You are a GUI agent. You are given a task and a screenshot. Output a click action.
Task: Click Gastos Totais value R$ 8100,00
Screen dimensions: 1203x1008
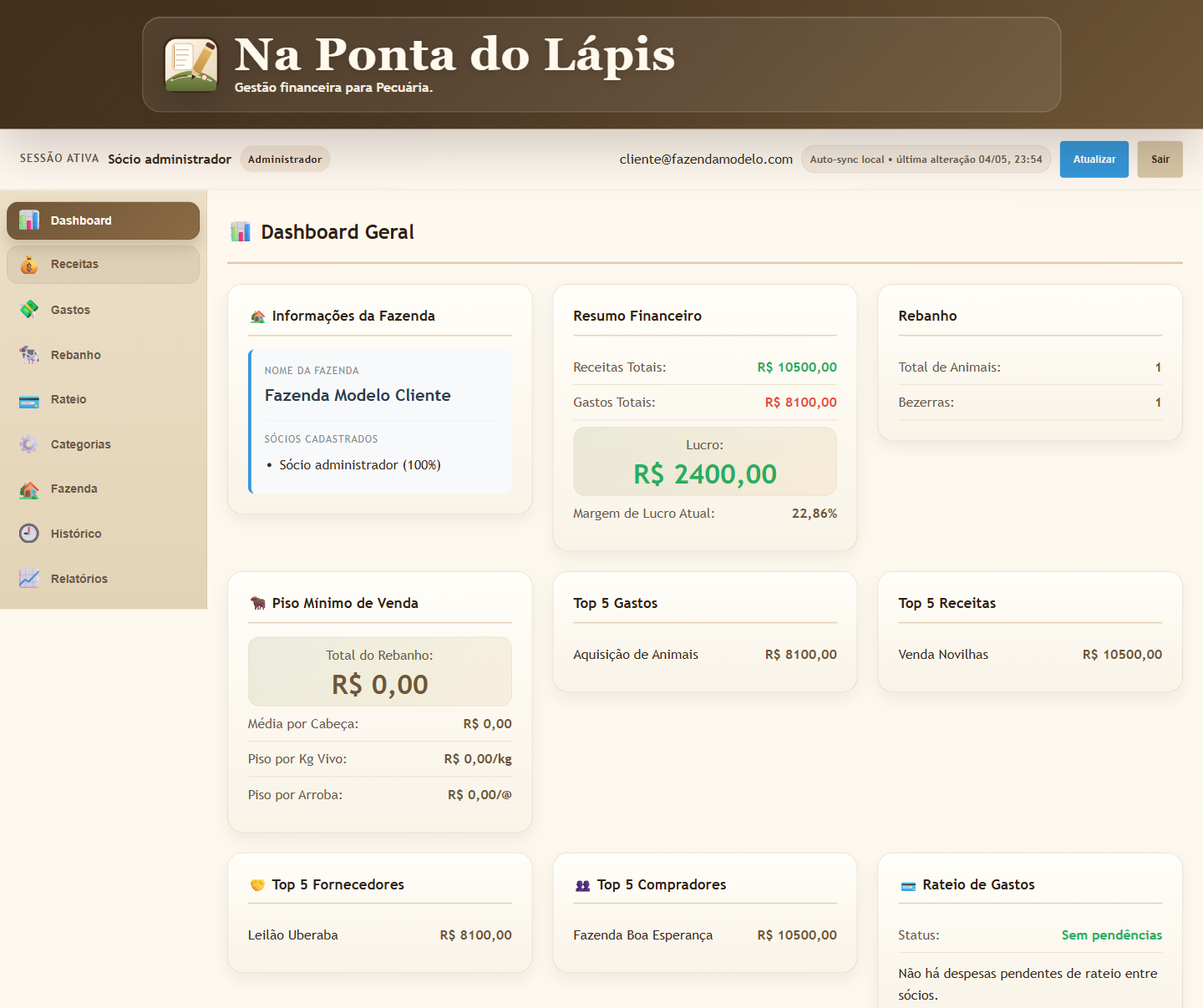click(800, 403)
